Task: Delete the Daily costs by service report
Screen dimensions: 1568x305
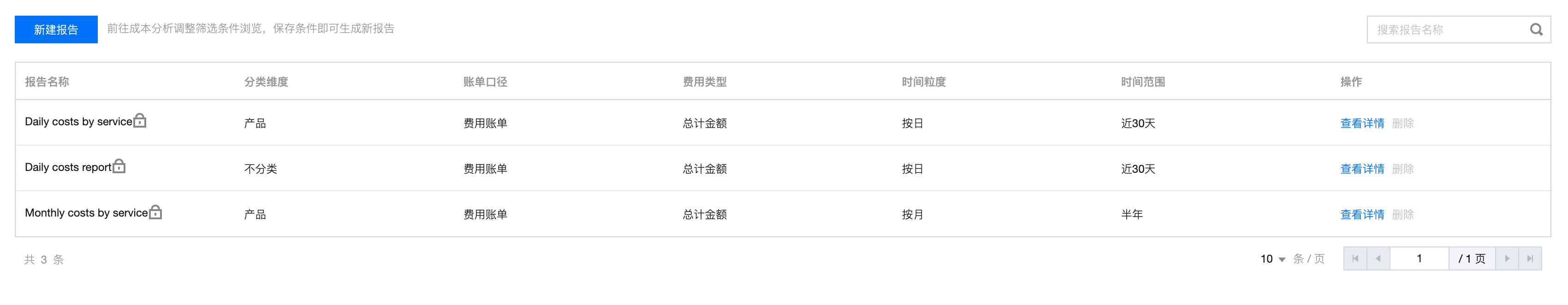Action: tap(1402, 123)
